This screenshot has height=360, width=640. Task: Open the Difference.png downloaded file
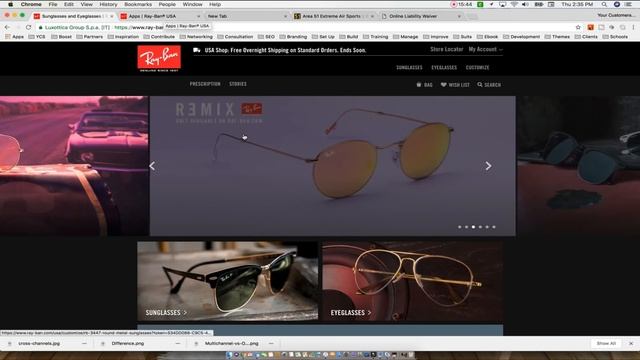[x=128, y=343]
